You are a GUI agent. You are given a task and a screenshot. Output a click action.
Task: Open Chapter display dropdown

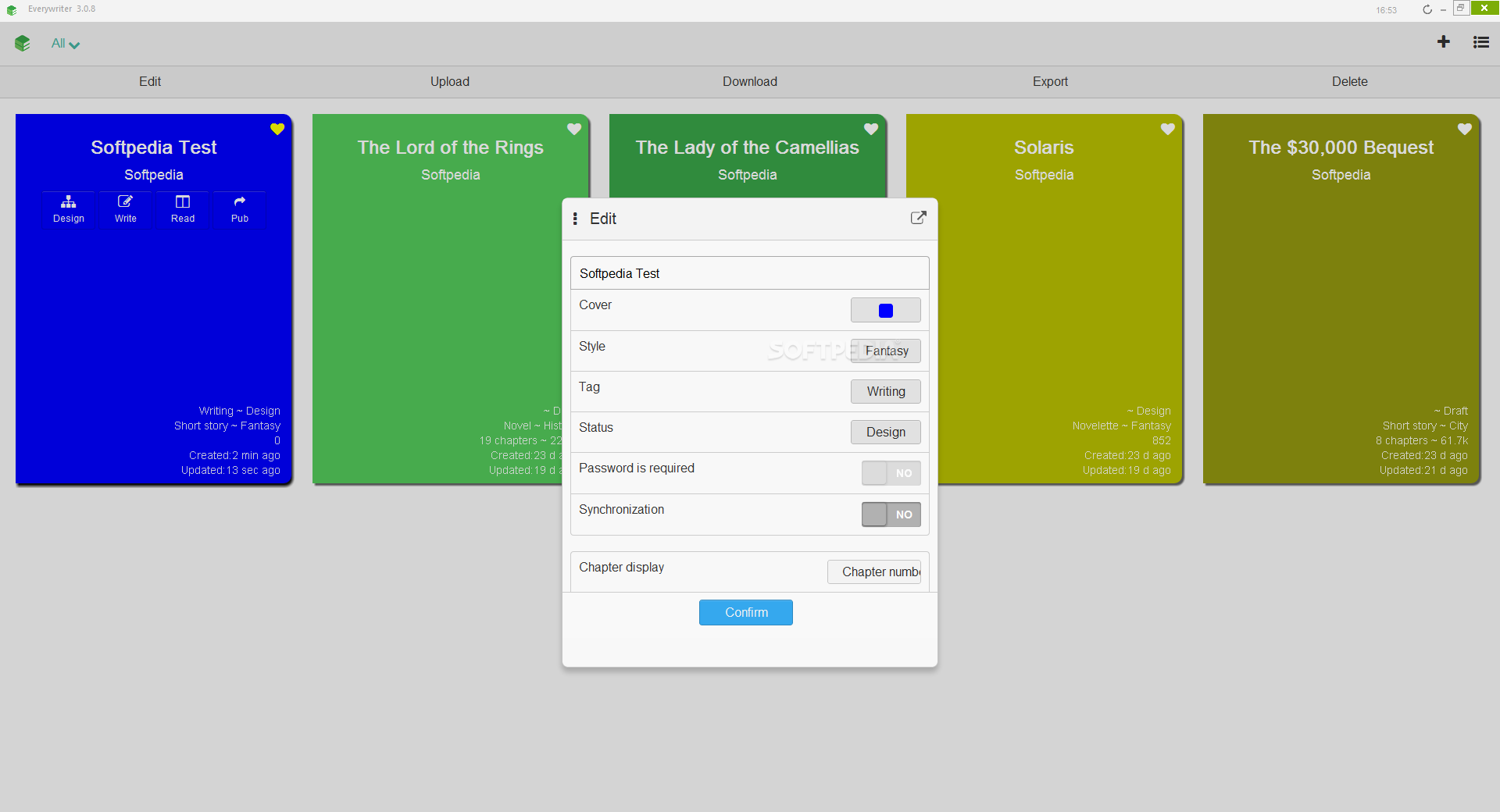pyautogui.click(x=874, y=572)
